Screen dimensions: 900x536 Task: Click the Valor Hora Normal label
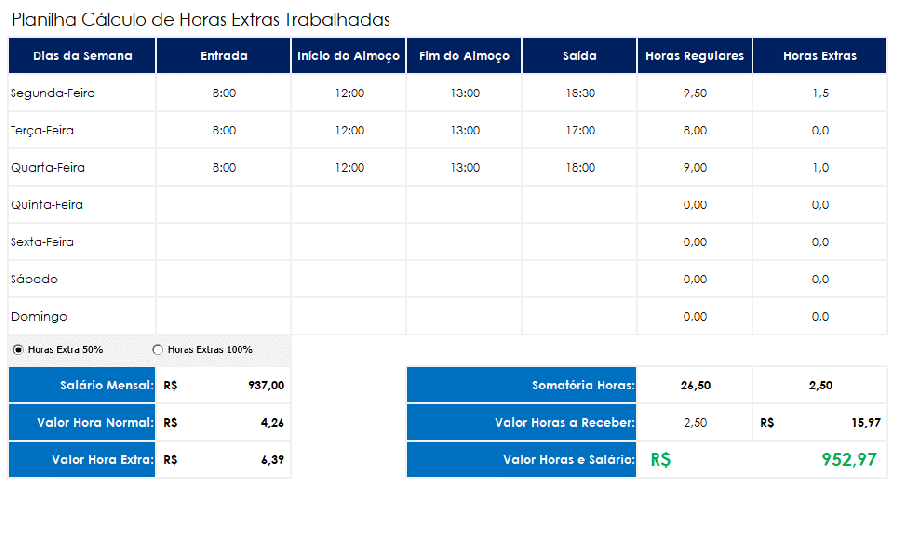point(82,422)
